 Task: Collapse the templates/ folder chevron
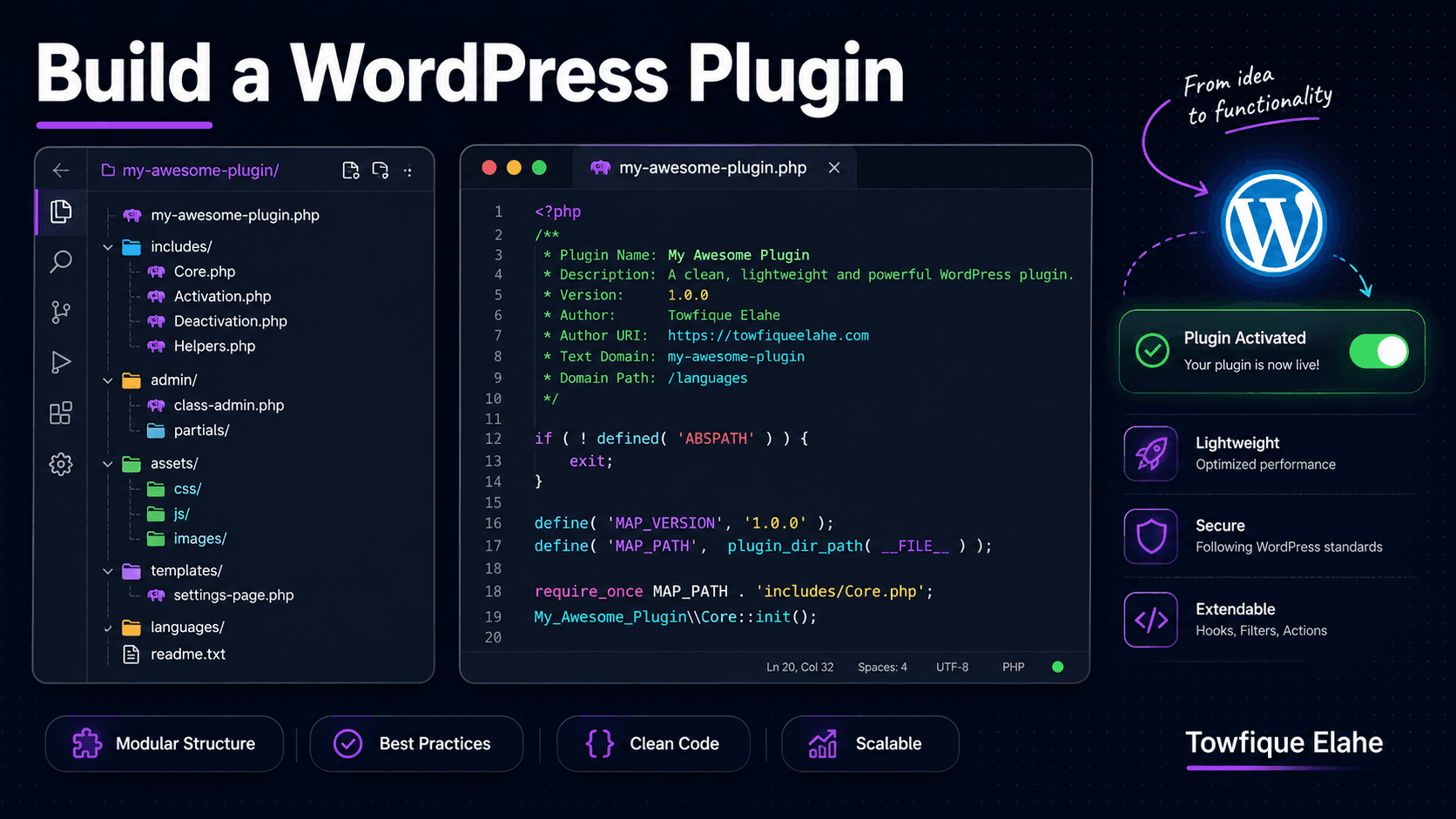click(x=108, y=571)
